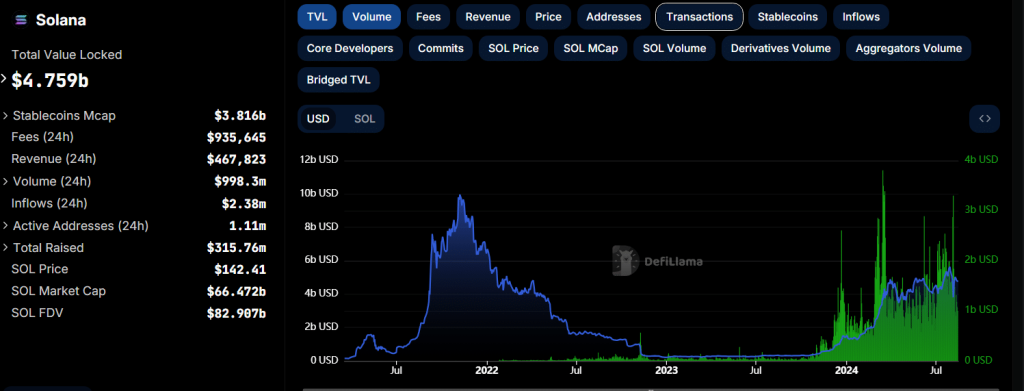Enable the Stablecoins chart series

[x=788, y=17]
